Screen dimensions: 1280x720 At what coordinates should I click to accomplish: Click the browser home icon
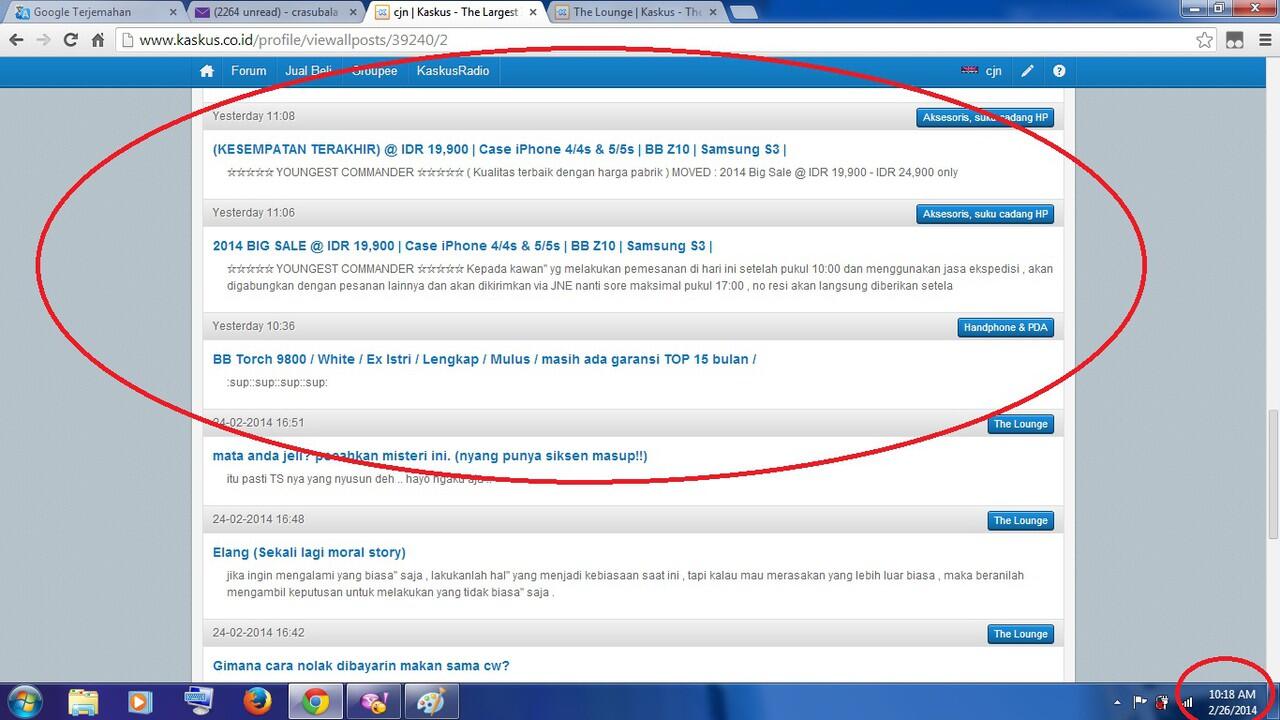[98, 40]
